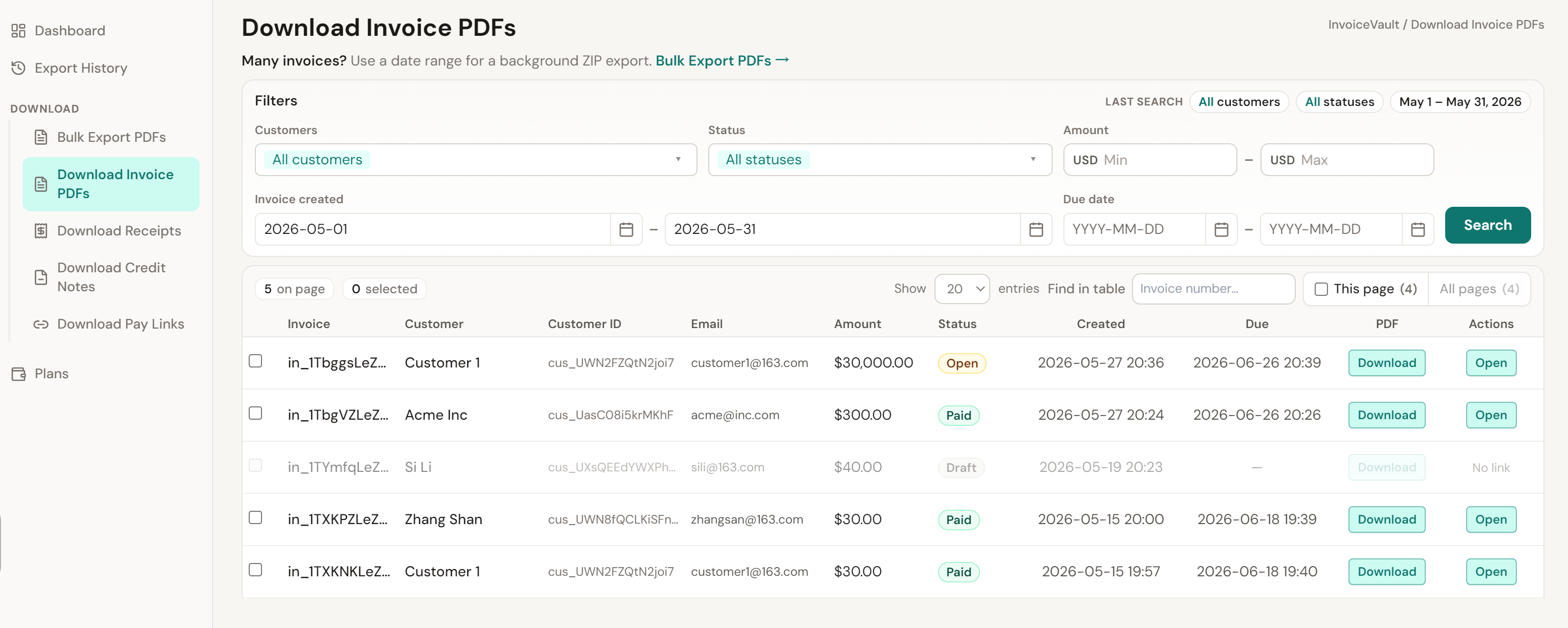Viewport: 1568px width, 628px height.
Task: Click the May 1 – May 31, 2026 chip
Action: [x=1460, y=102]
